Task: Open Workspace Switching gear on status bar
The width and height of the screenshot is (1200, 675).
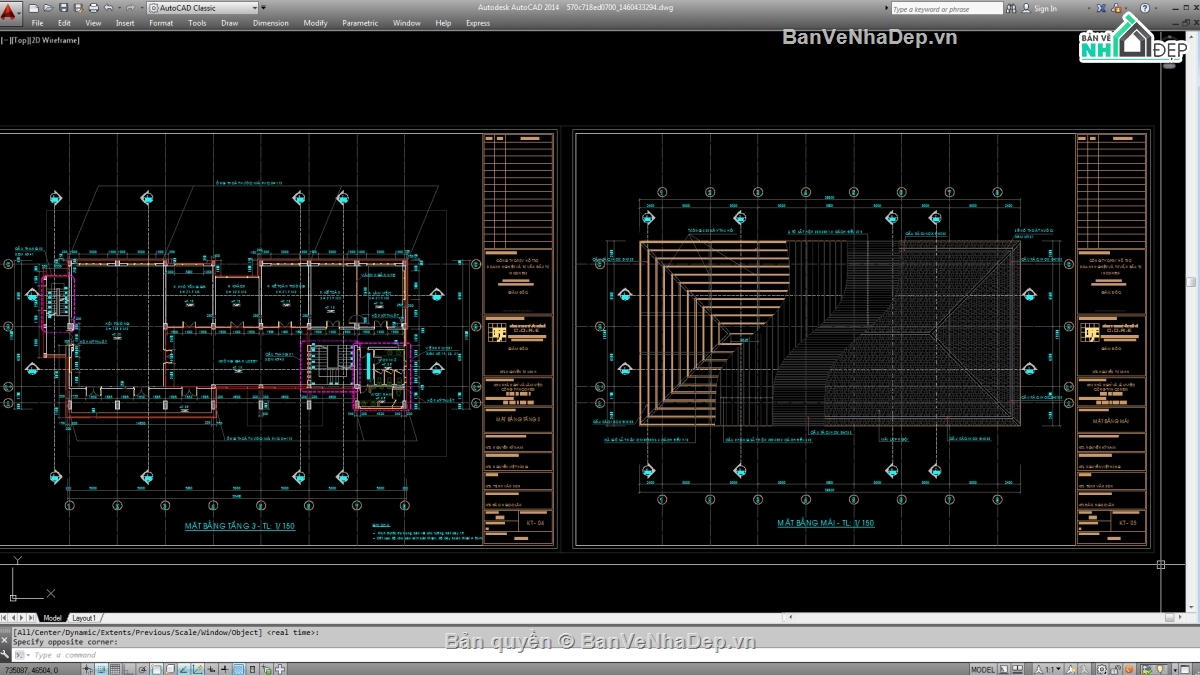Action: 1102,668
